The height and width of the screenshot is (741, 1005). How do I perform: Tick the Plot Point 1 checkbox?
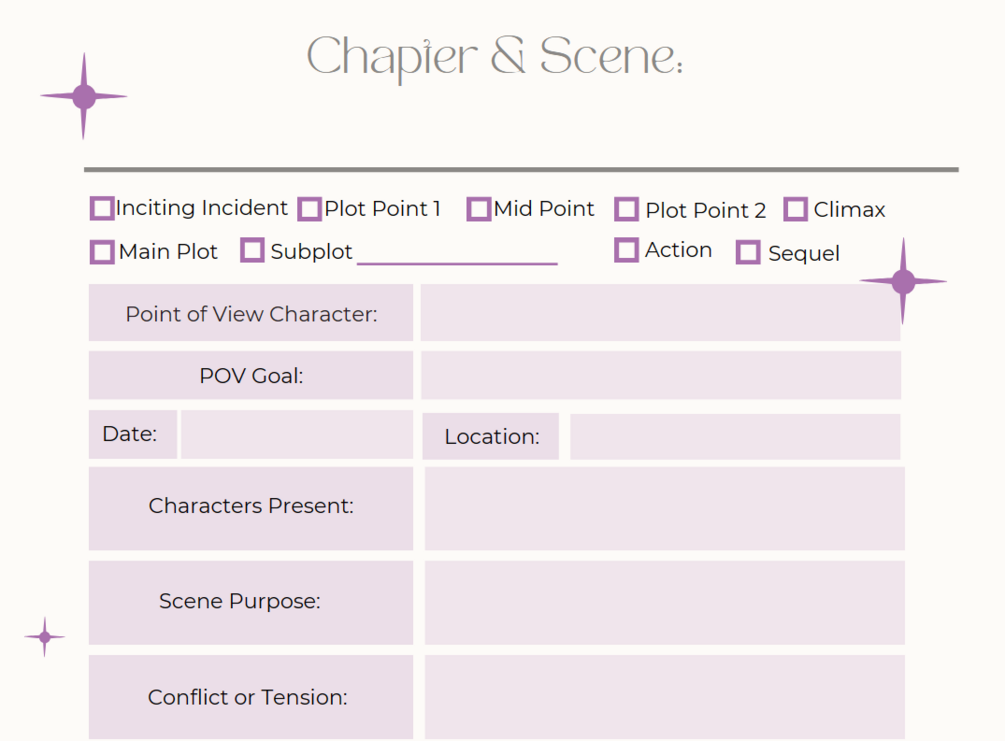click(x=310, y=209)
